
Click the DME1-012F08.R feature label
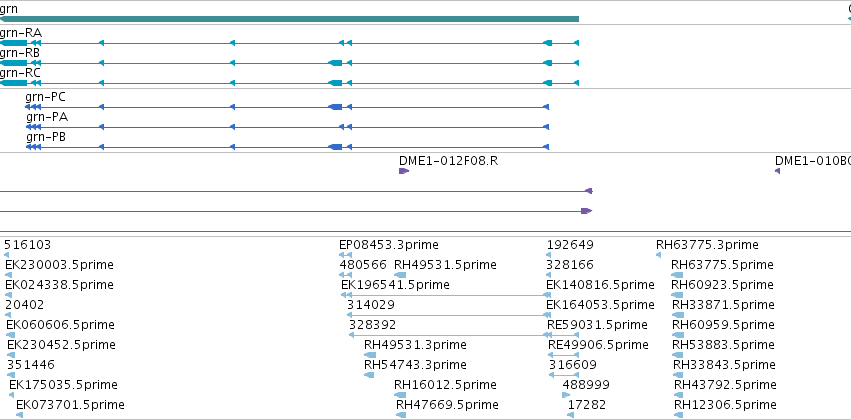[448, 161]
